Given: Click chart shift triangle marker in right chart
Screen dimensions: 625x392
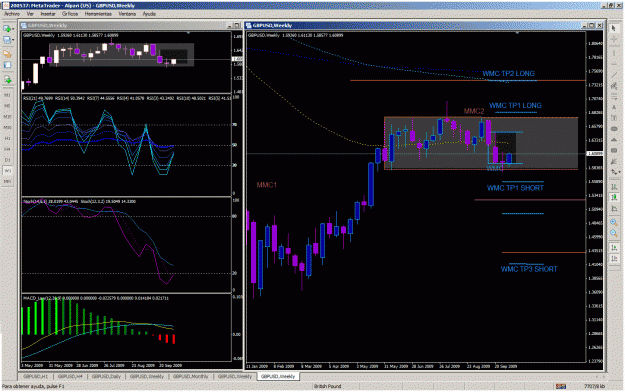Looking at the screenshot, I should click(x=517, y=33).
